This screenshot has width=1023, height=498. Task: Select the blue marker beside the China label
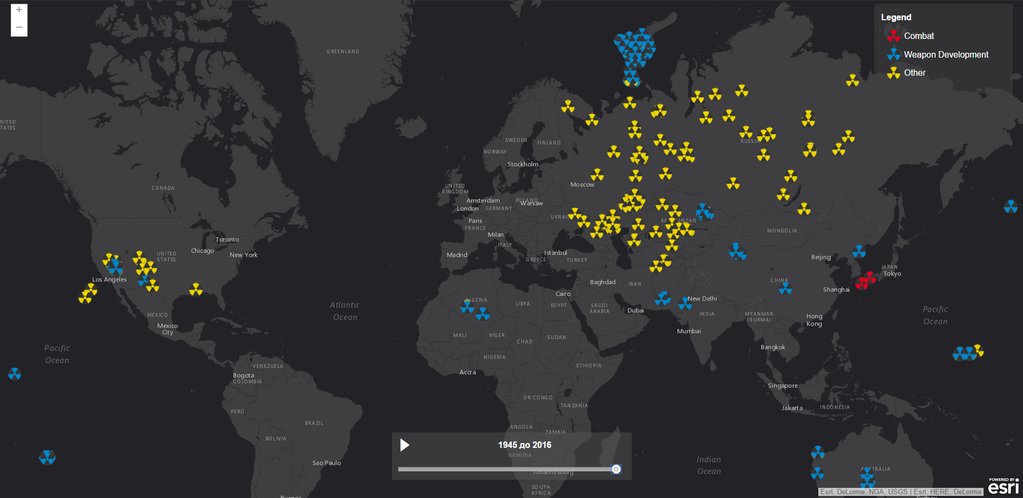[785, 288]
